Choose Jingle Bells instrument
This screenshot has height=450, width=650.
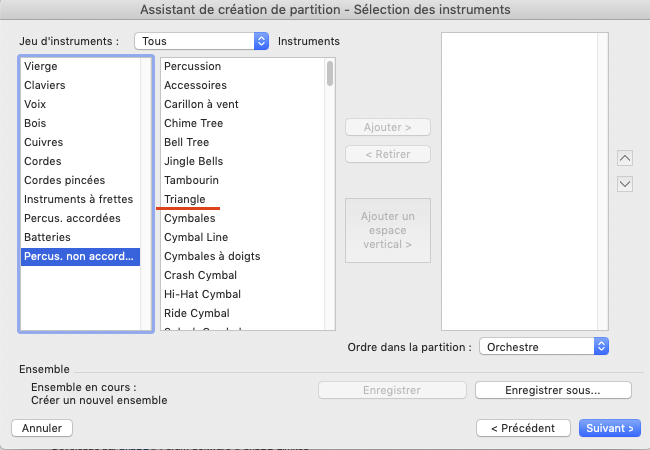tap(193, 161)
